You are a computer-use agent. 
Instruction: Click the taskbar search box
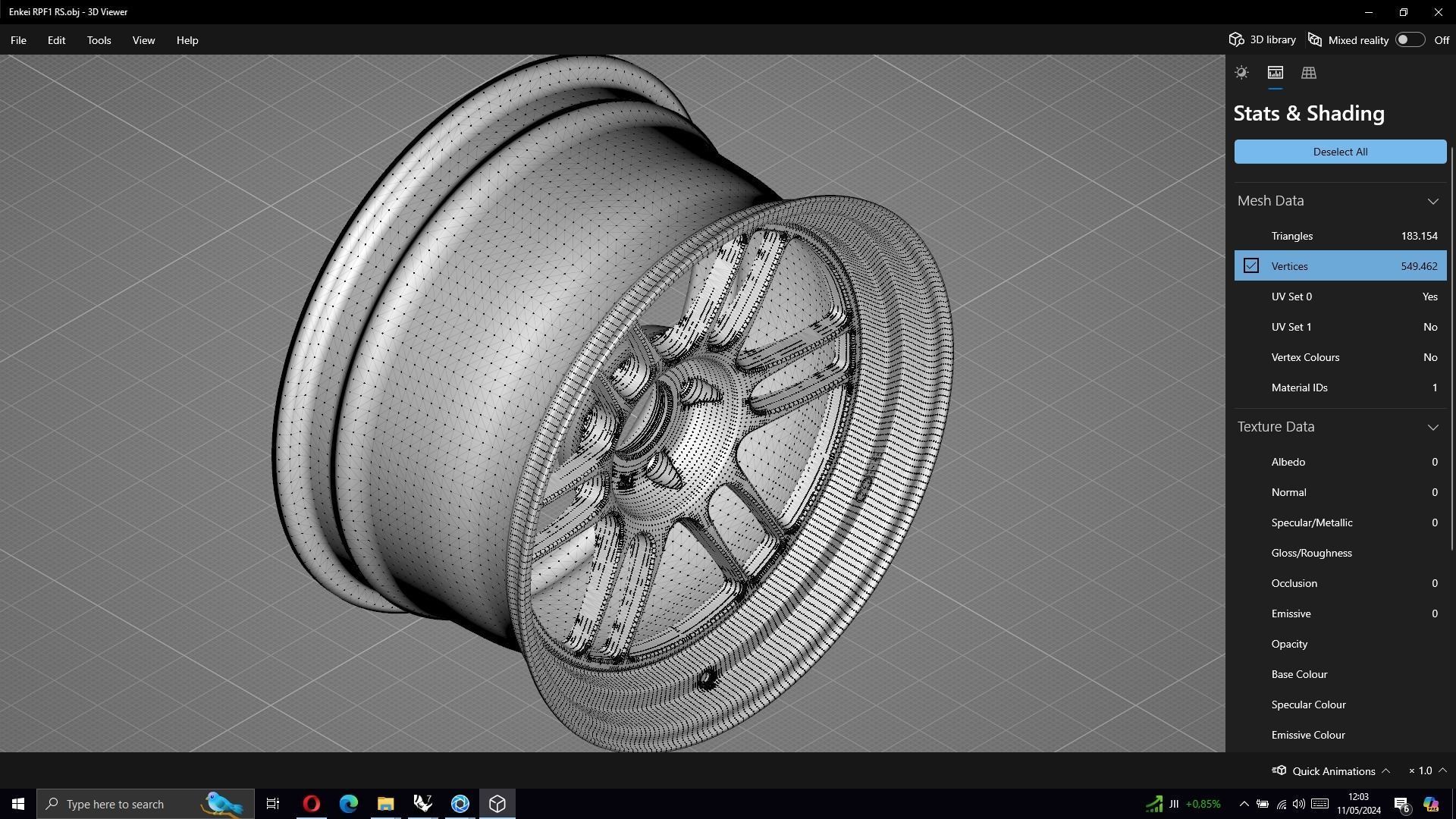tap(146, 804)
